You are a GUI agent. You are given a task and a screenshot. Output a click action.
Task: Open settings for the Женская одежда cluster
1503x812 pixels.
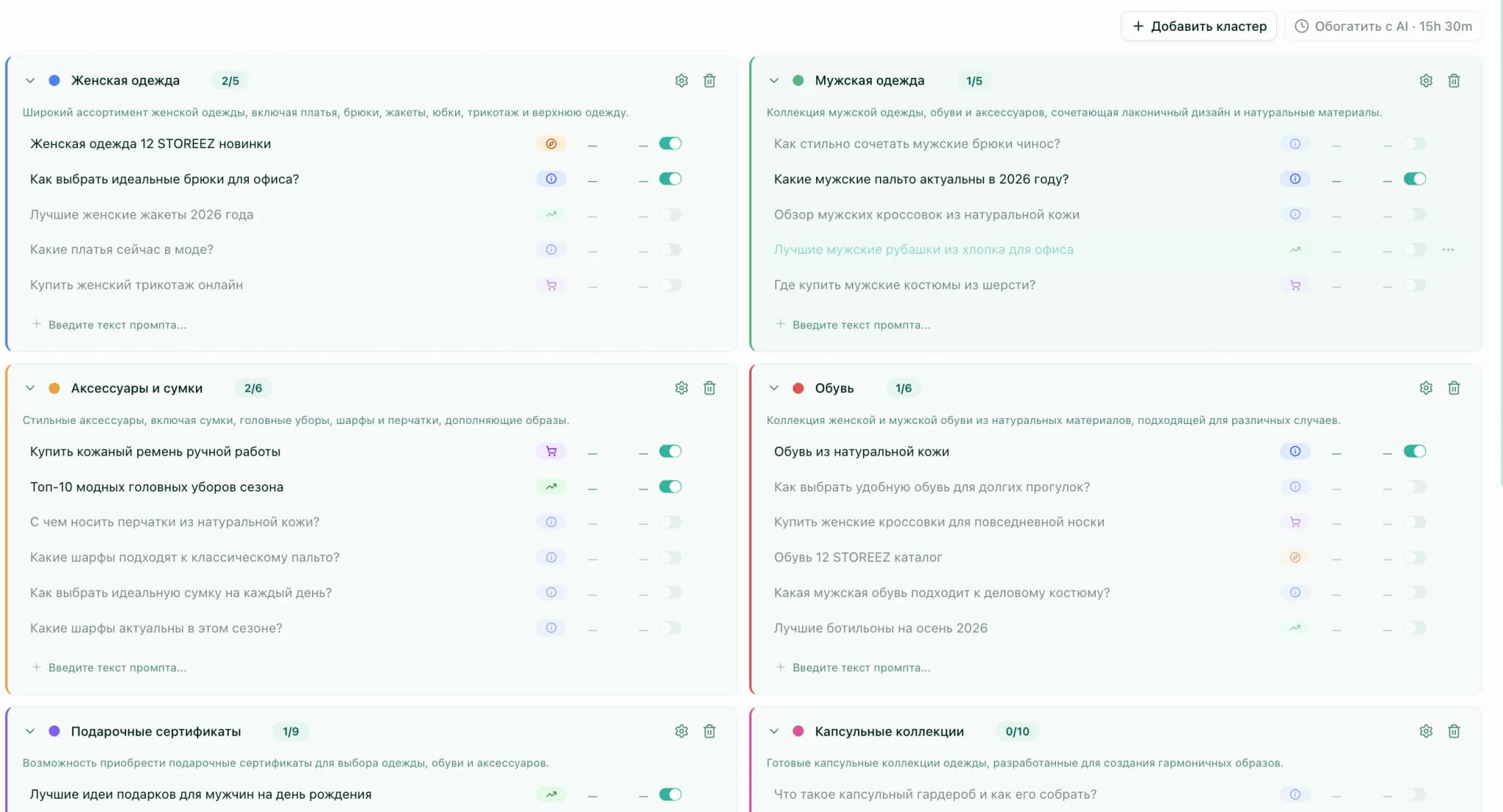tap(681, 80)
